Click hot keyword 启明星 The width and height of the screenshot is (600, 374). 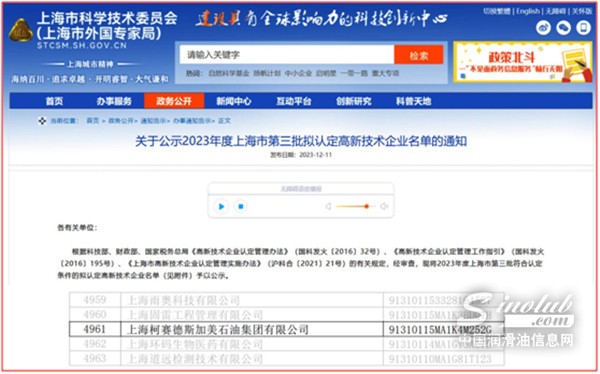point(326,73)
